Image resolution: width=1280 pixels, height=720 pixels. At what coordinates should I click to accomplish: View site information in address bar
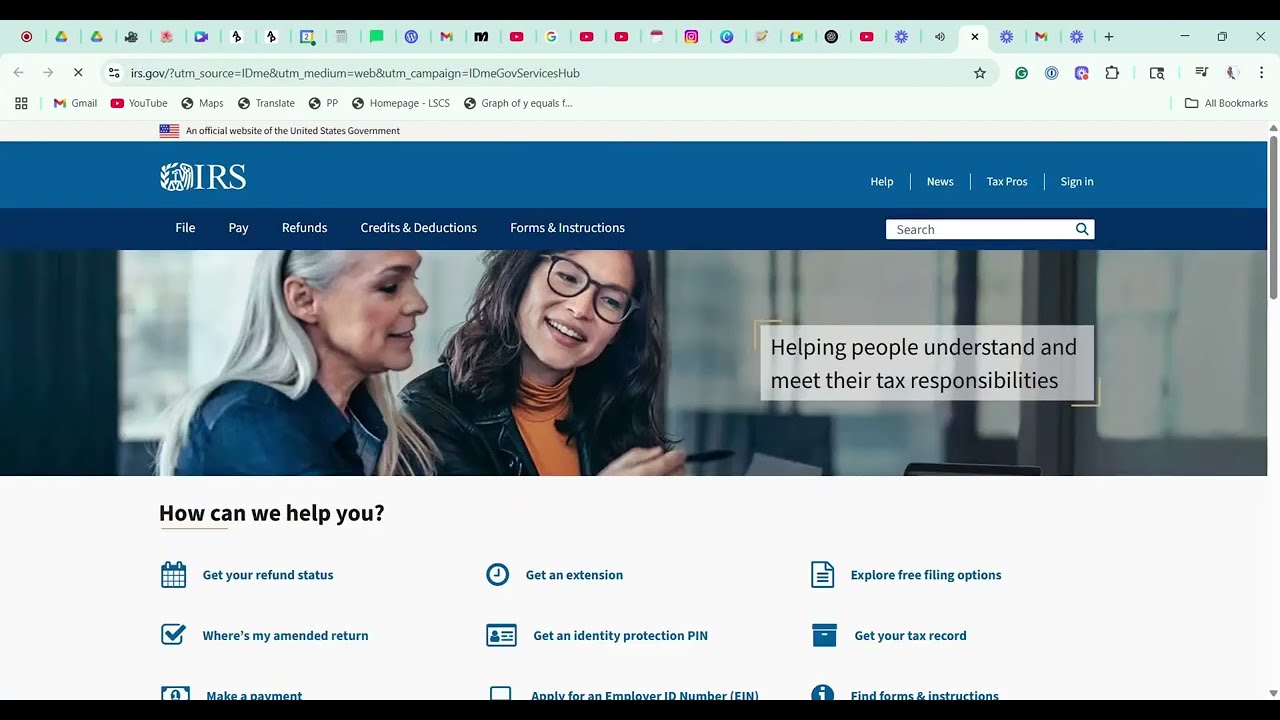[x=114, y=73]
